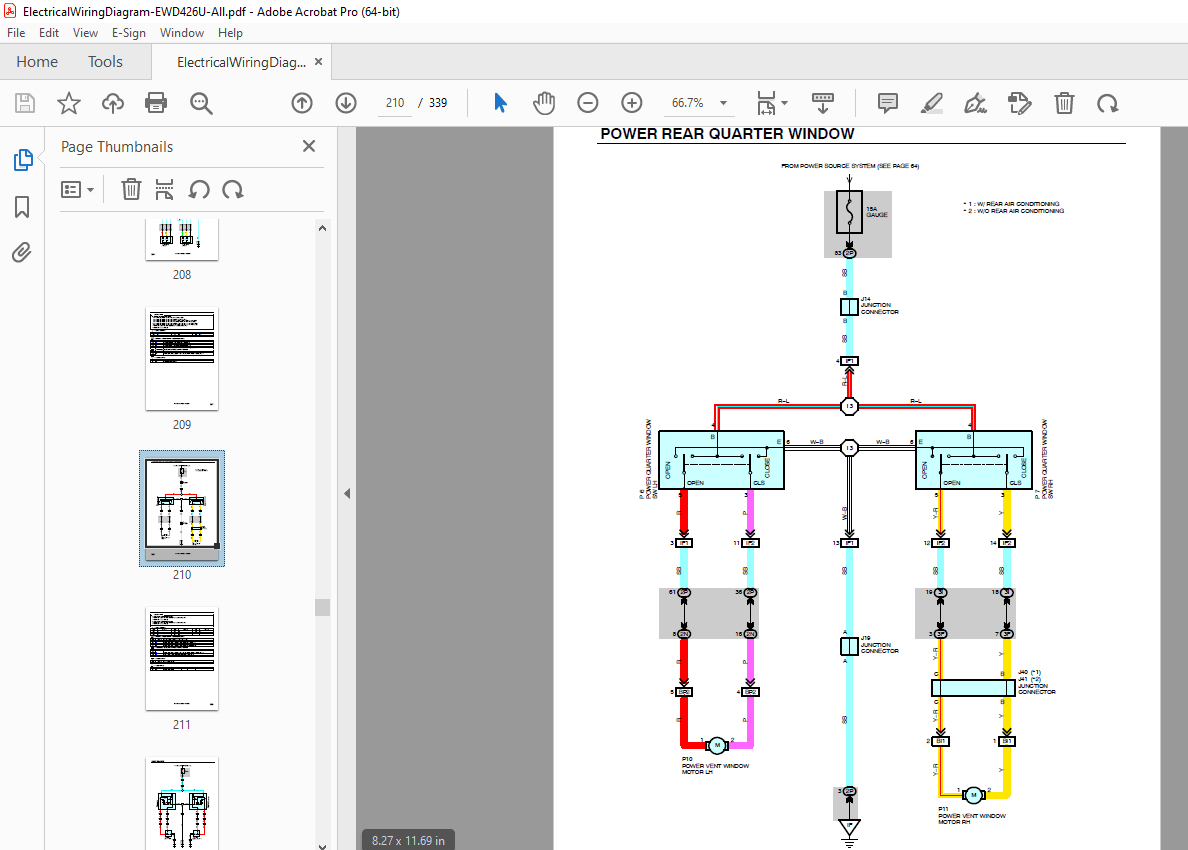Viewport: 1188px width, 850px height.
Task: Rotate page with toolbar rotate icon
Action: click(1108, 103)
